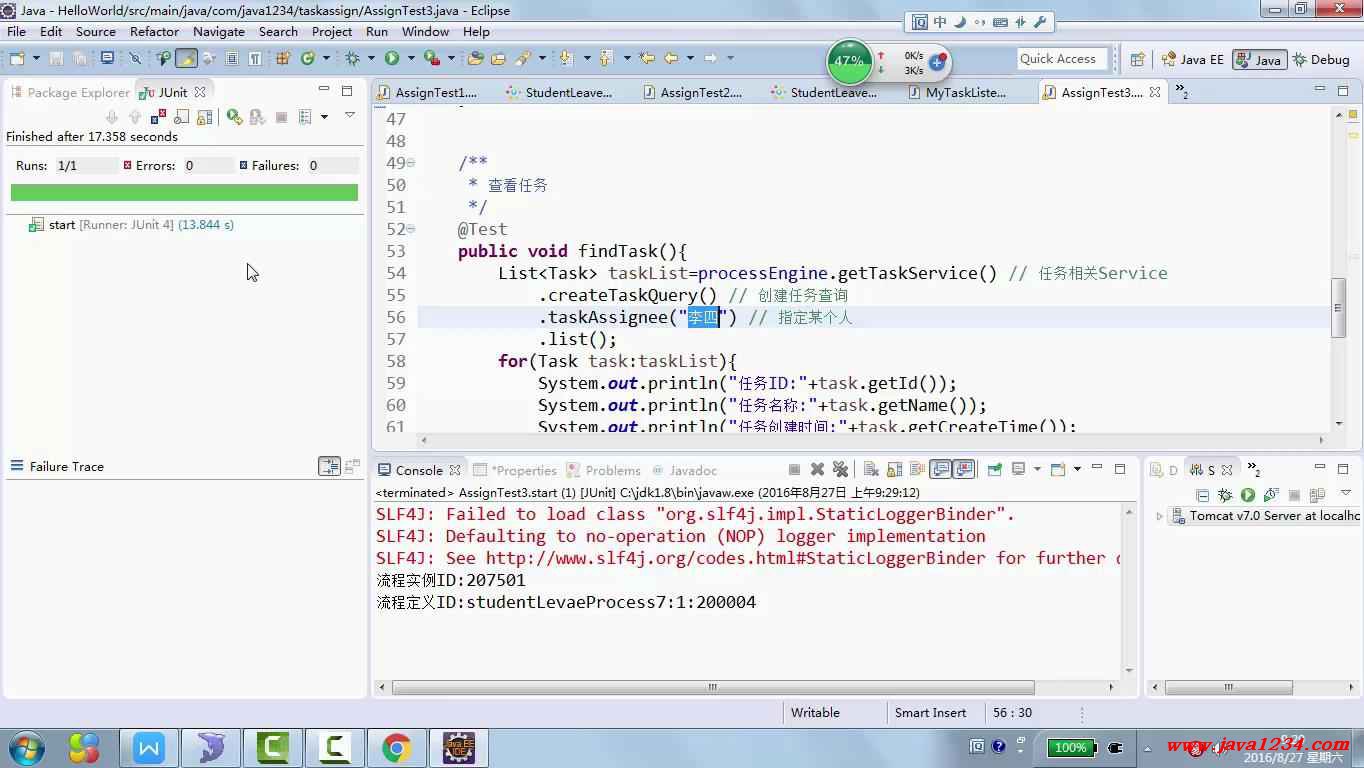The image size is (1364, 768).
Task: Click the Previous Failed Test icon in JUnit view
Action: click(135, 117)
